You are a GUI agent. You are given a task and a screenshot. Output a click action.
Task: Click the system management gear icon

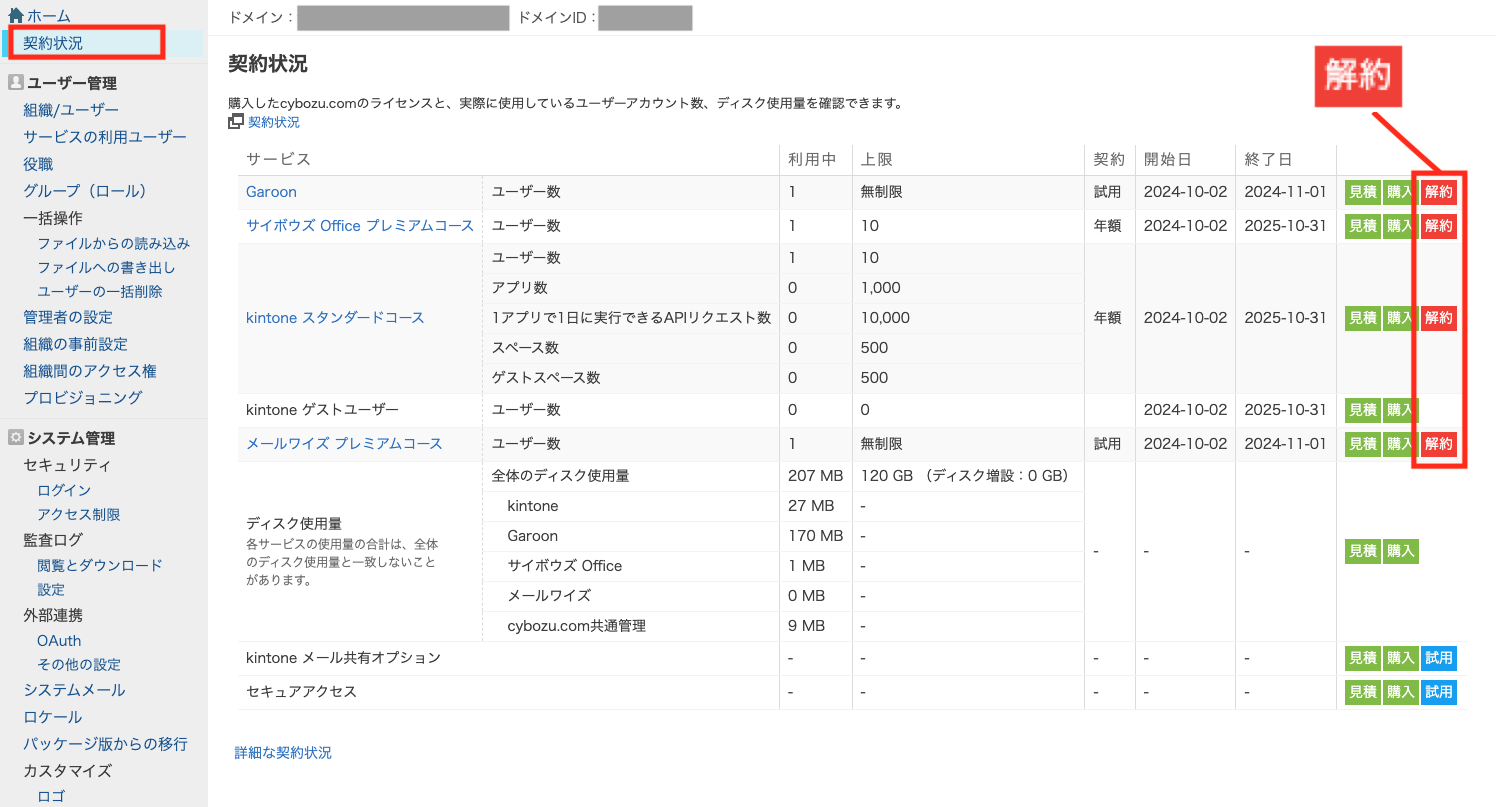(15, 438)
